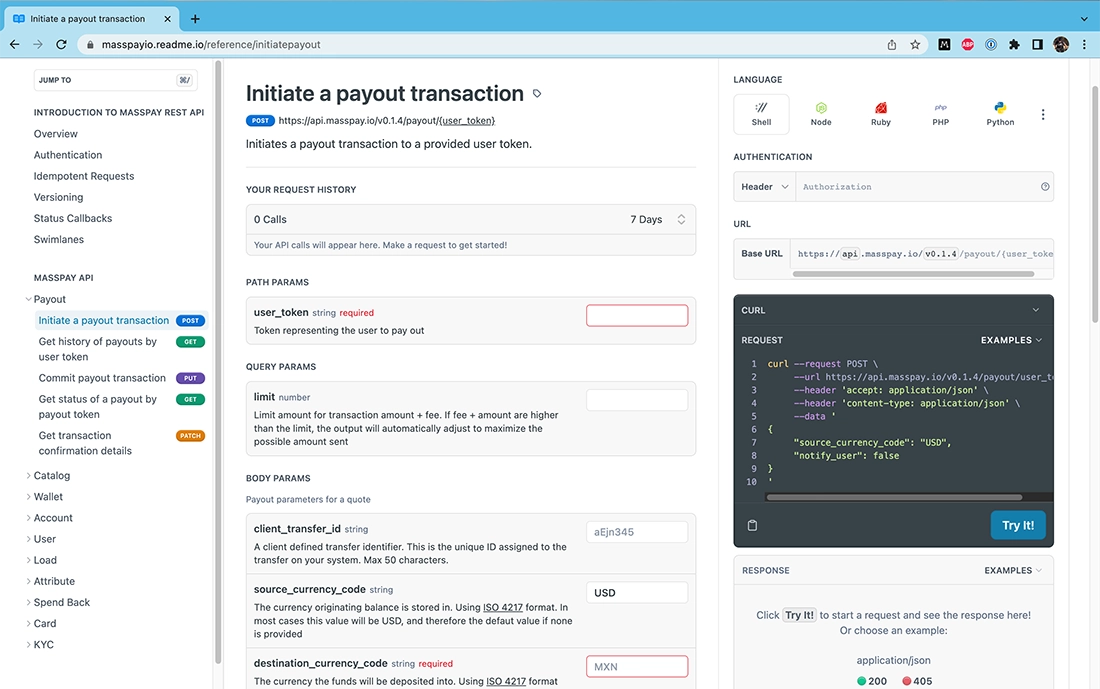Bookmark this page with star icon

point(915,44)
